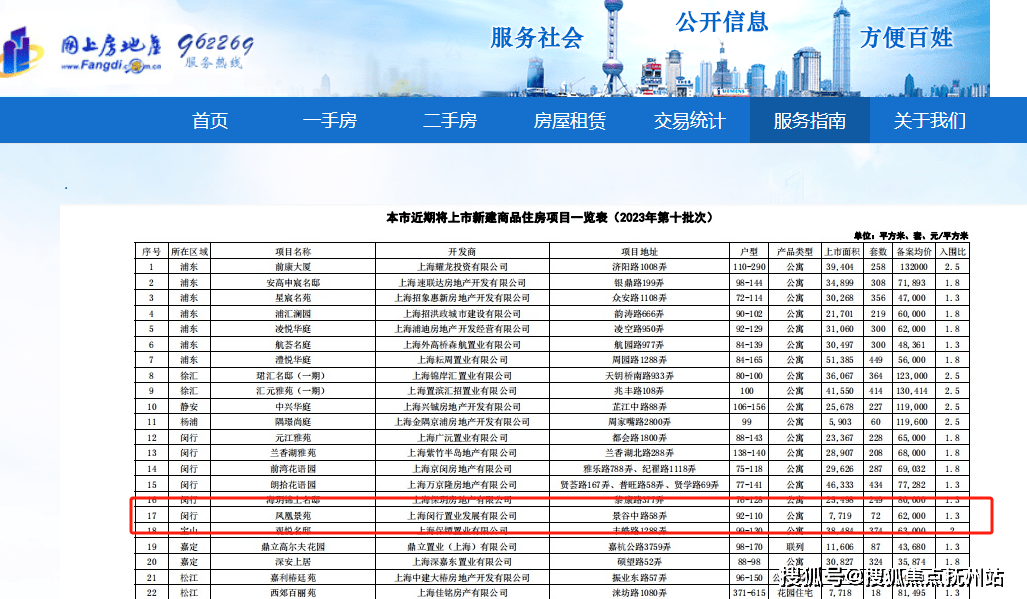Click project name 前湾花语园
The width and height of the screenshot is (1027, 599).
(293, 469)
